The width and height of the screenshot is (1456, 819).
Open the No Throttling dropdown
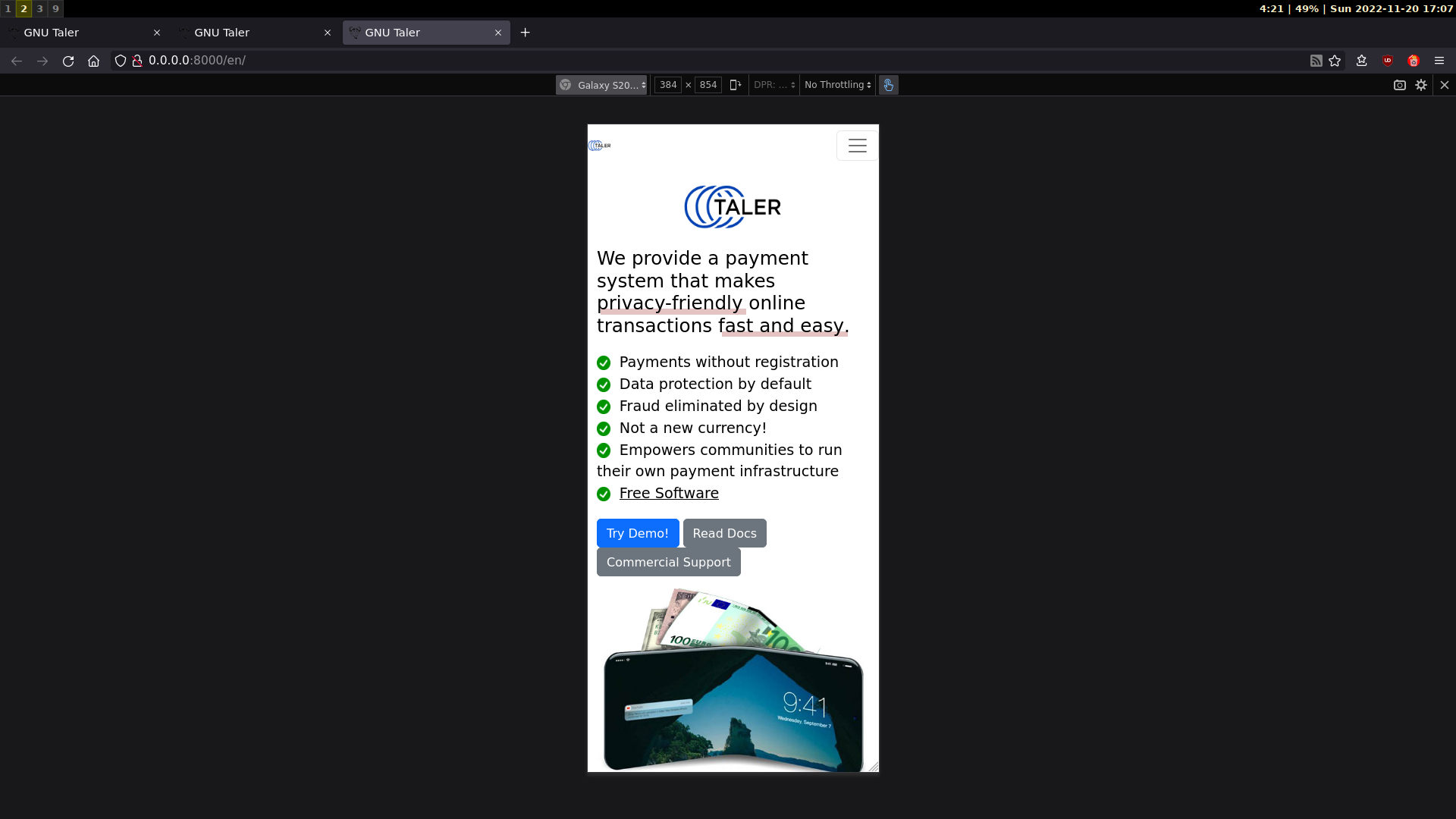coord(837,85)
